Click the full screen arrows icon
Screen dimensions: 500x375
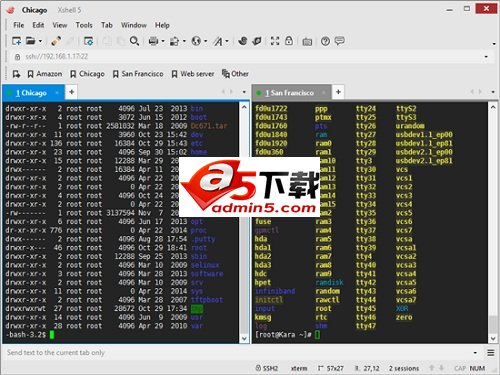(x=275, y=41)
